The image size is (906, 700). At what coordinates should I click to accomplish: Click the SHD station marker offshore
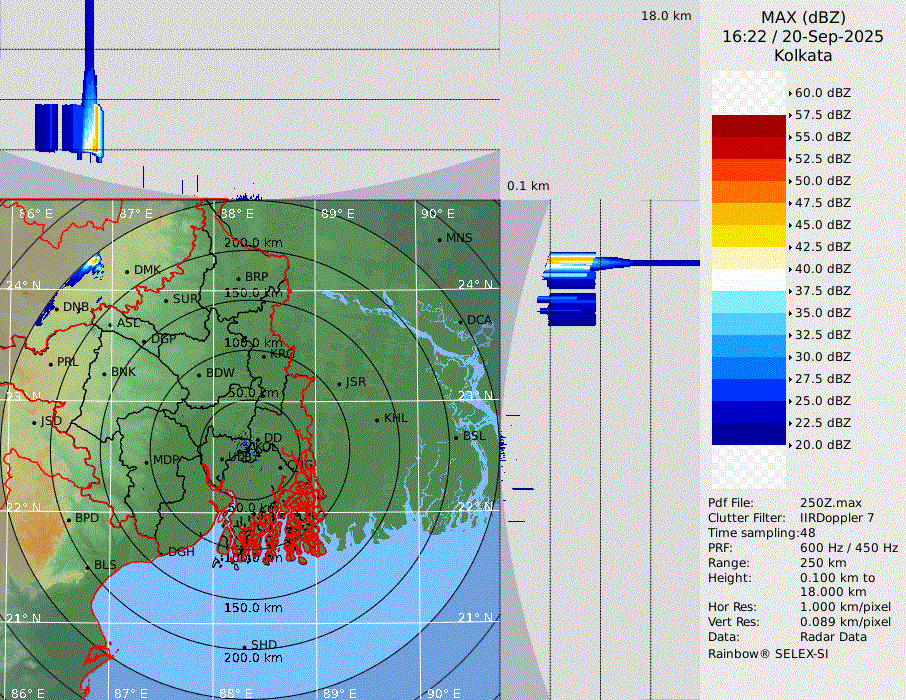pyautogui.click(x=244, y=646)
